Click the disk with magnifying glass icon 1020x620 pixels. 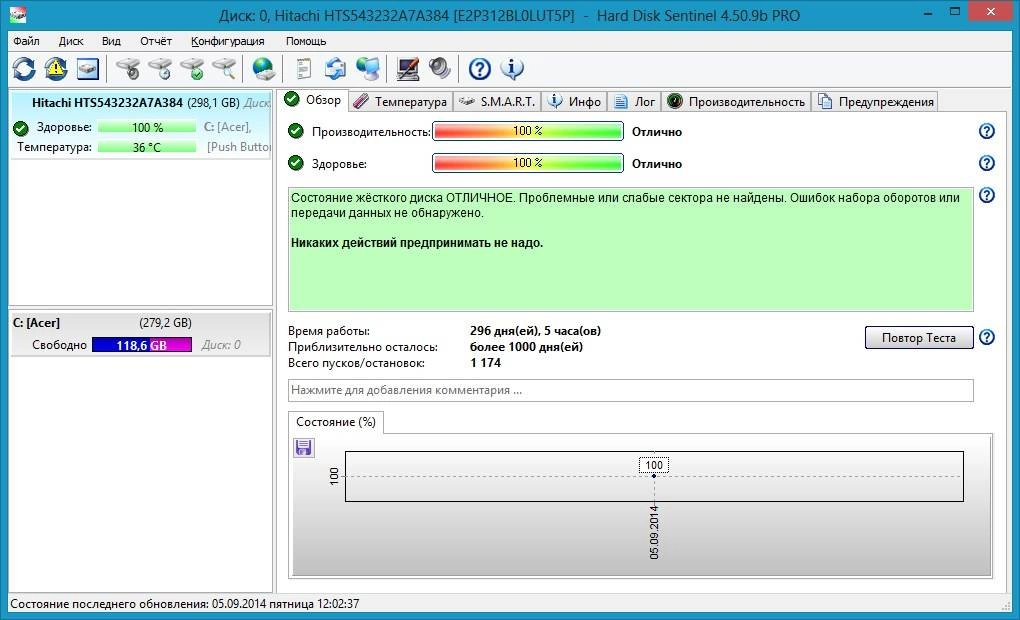click(x=224, y=68)
